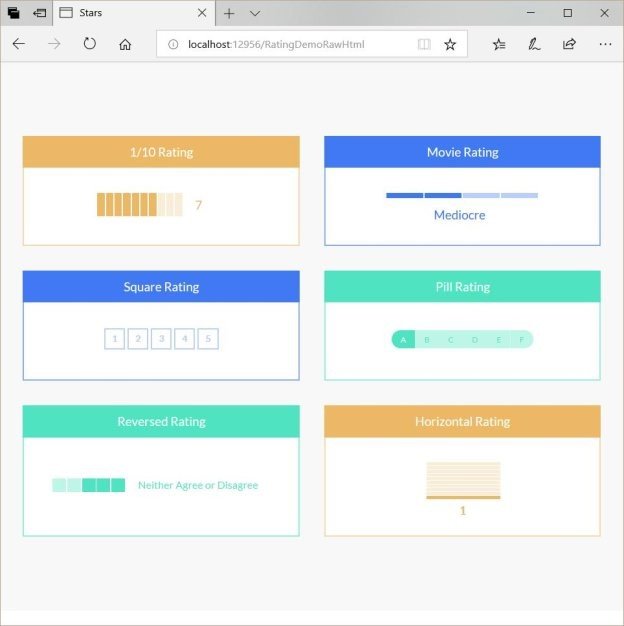
Task: Choose pill rating D
Action: [x=474, y=339]
